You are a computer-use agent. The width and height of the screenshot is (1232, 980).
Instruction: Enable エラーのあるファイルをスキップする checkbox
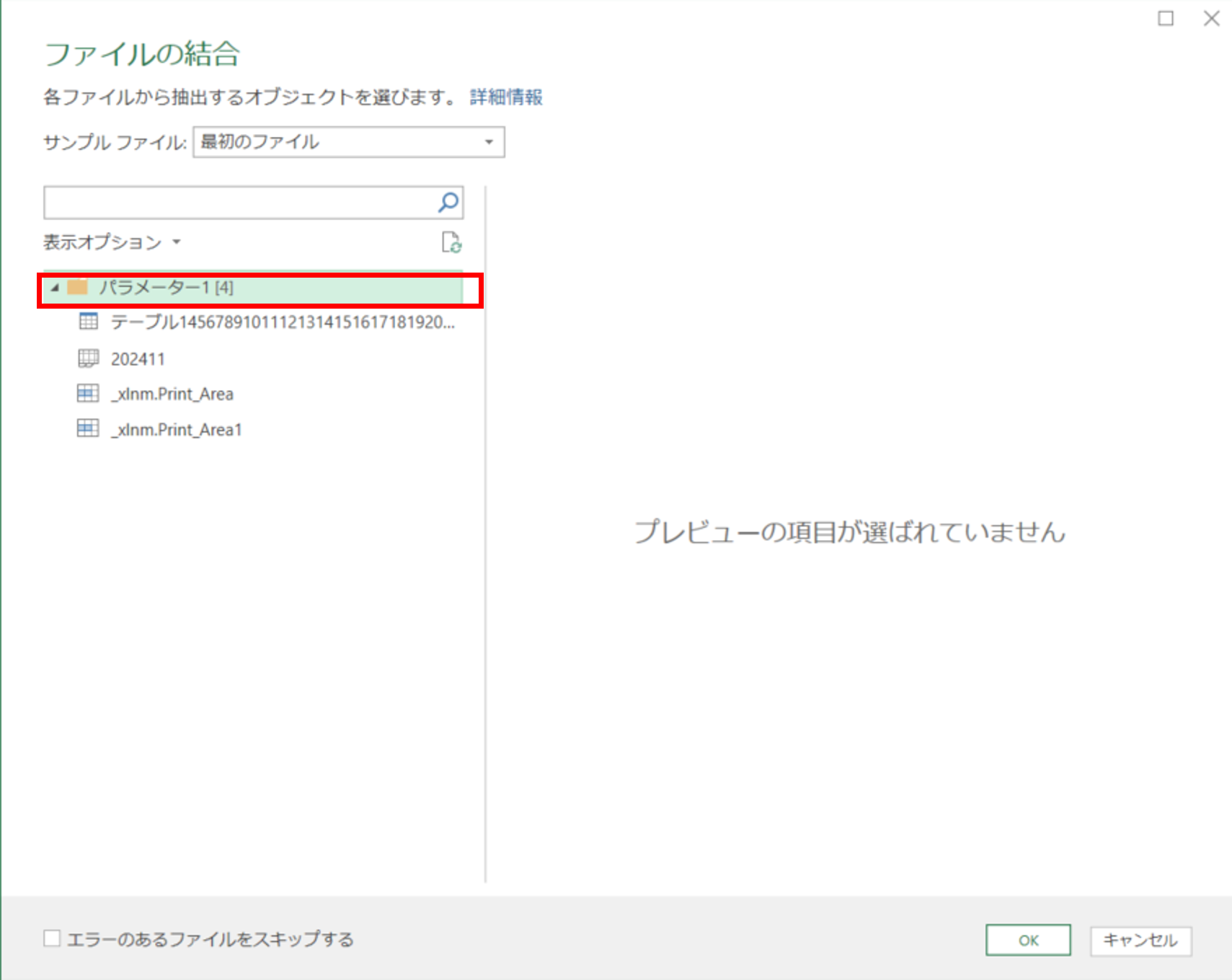50,939
